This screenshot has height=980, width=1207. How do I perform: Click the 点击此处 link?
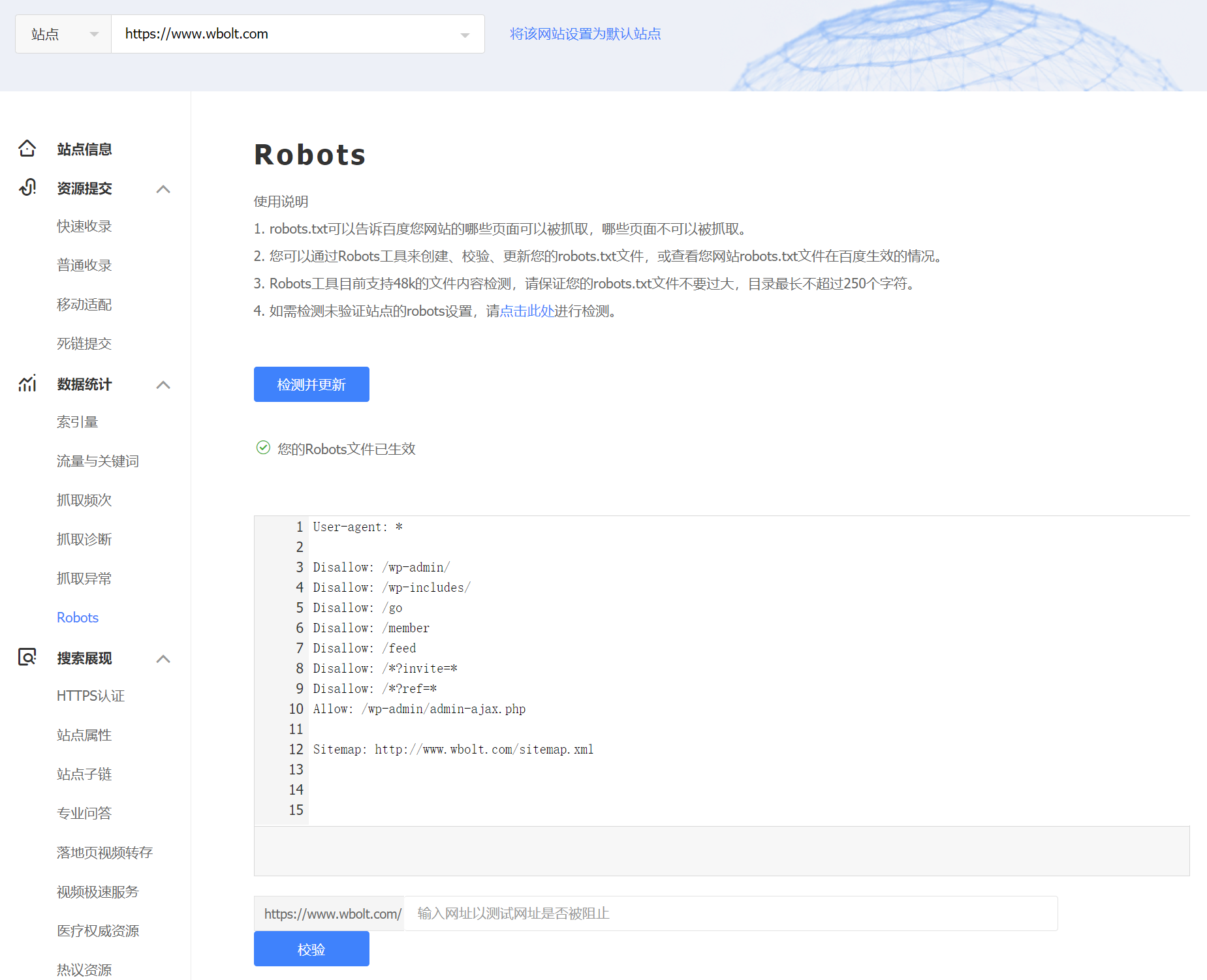click(x=526, y=311)
